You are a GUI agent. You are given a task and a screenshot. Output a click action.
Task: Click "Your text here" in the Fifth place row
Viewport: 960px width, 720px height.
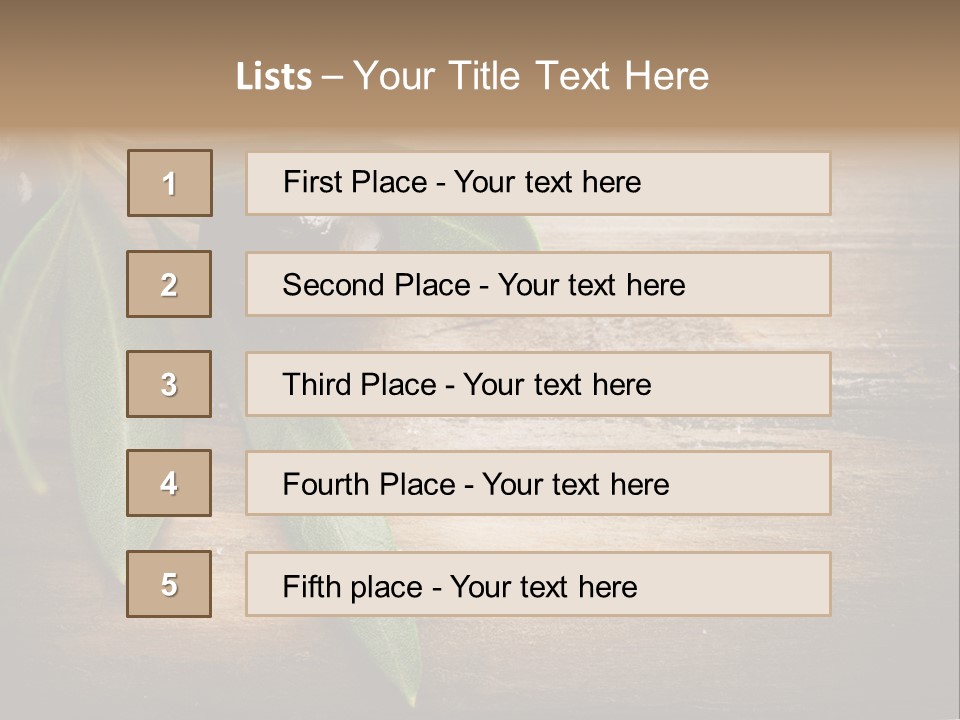click(x=543, y=586)
